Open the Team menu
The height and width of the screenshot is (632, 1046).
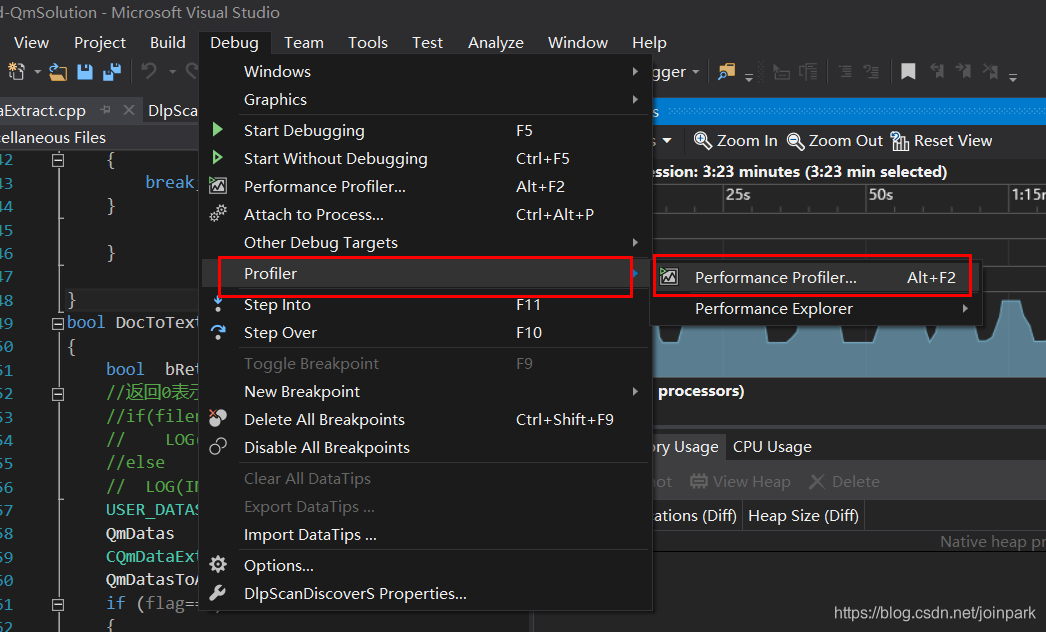pyautogui.click(x=304, y=43)
